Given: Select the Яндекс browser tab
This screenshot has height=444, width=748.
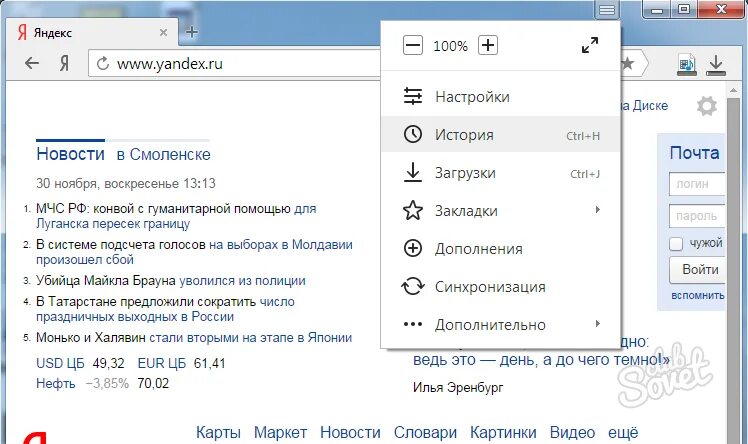Looking at the screenshot, I should [93, 32].
